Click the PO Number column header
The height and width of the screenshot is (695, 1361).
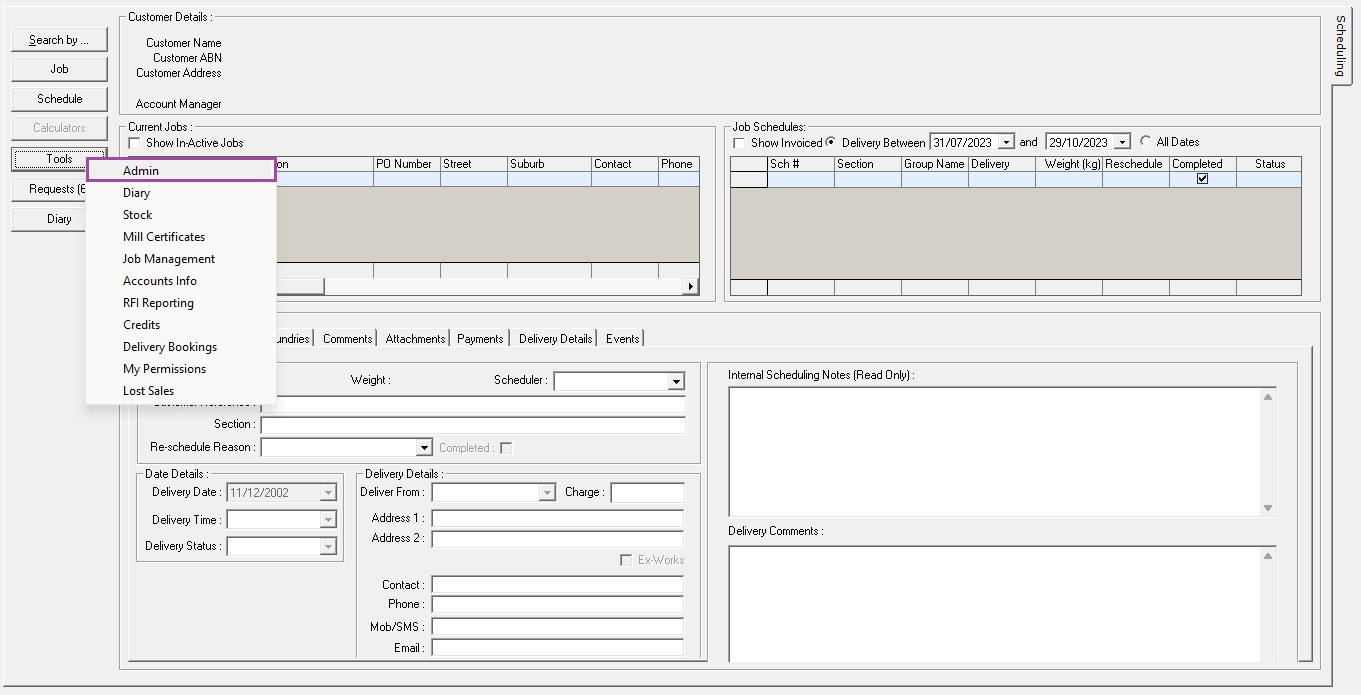tap(407, 164)
